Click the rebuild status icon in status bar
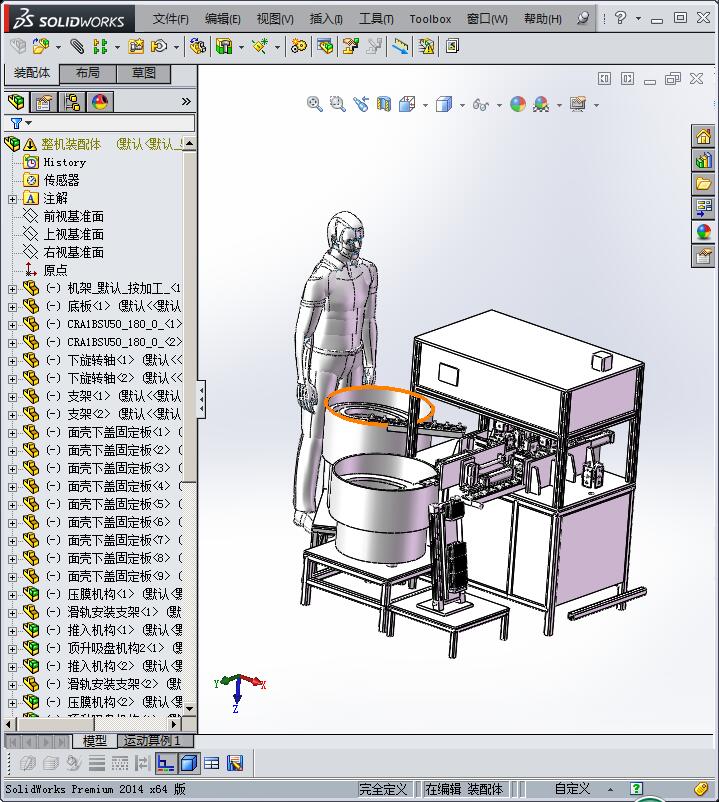 [701, 789]
